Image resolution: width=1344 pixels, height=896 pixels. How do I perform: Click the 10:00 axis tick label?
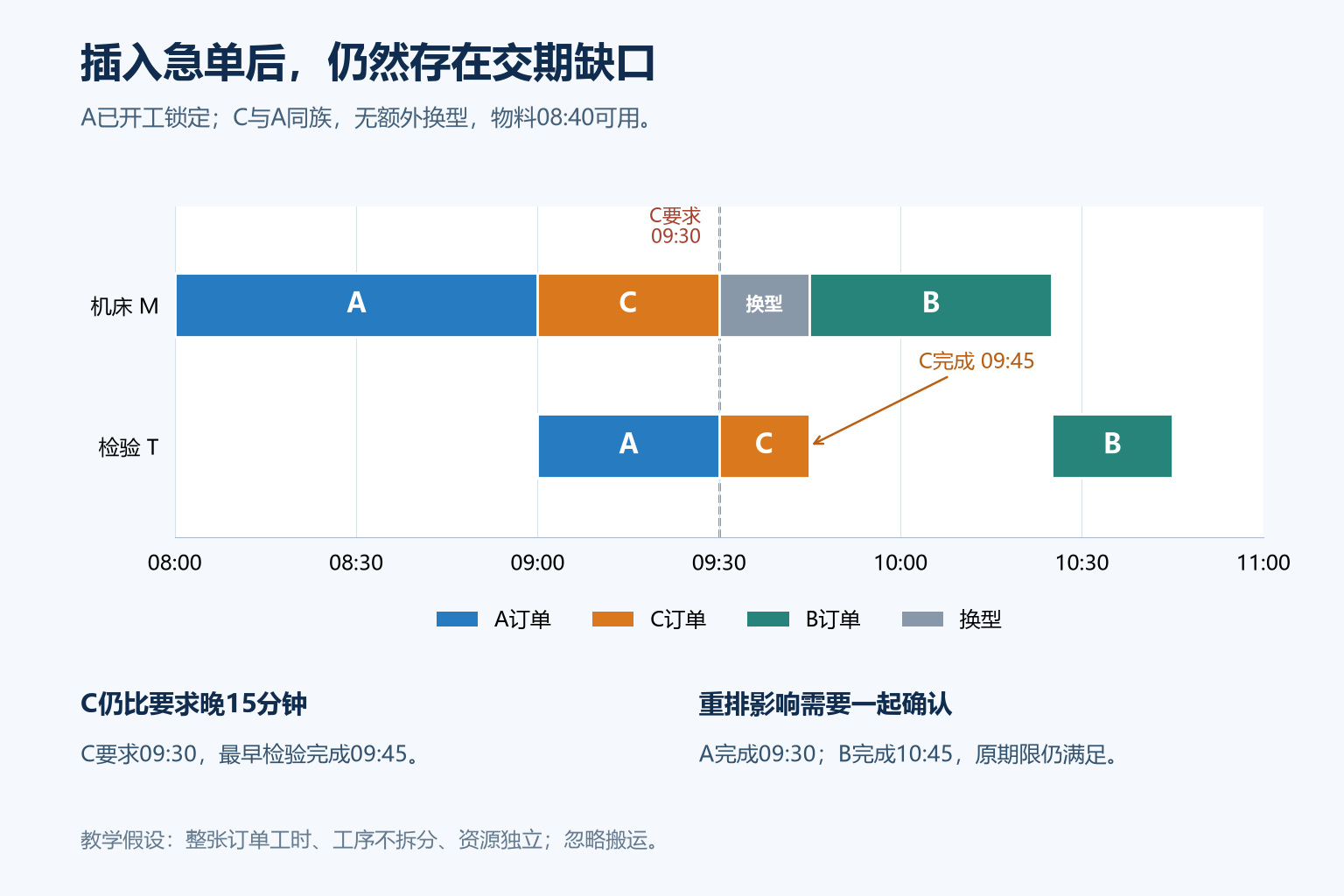coord(900,563)
